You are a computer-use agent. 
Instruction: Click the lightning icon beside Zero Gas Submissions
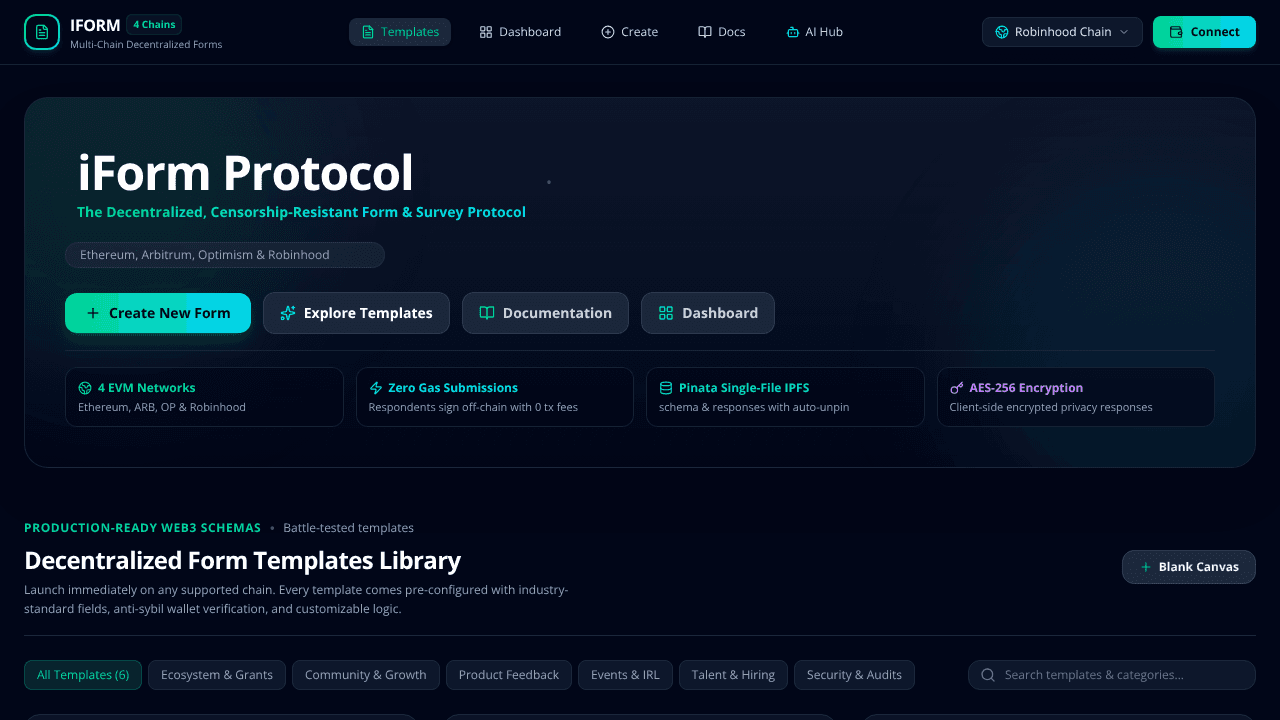pos(376,388)
